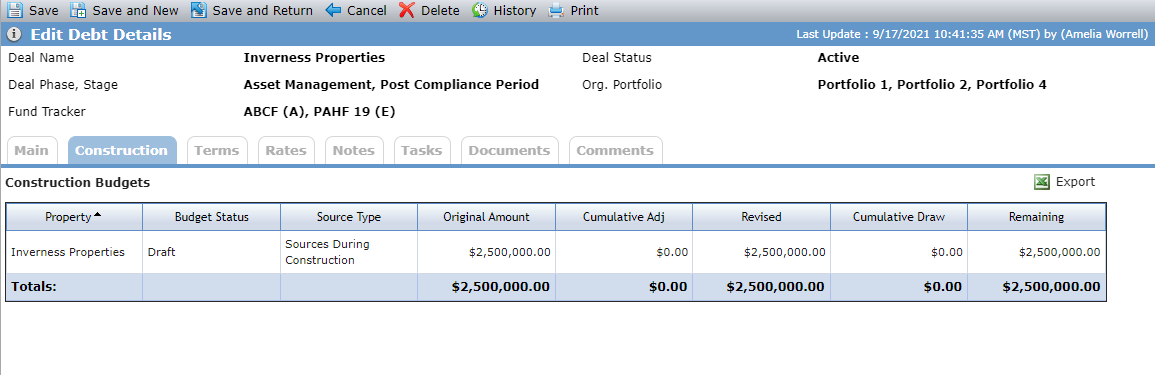The image size is (1155, 375).
Task: Click the Totals Original Amount value
Action: [x=500, y=287]
